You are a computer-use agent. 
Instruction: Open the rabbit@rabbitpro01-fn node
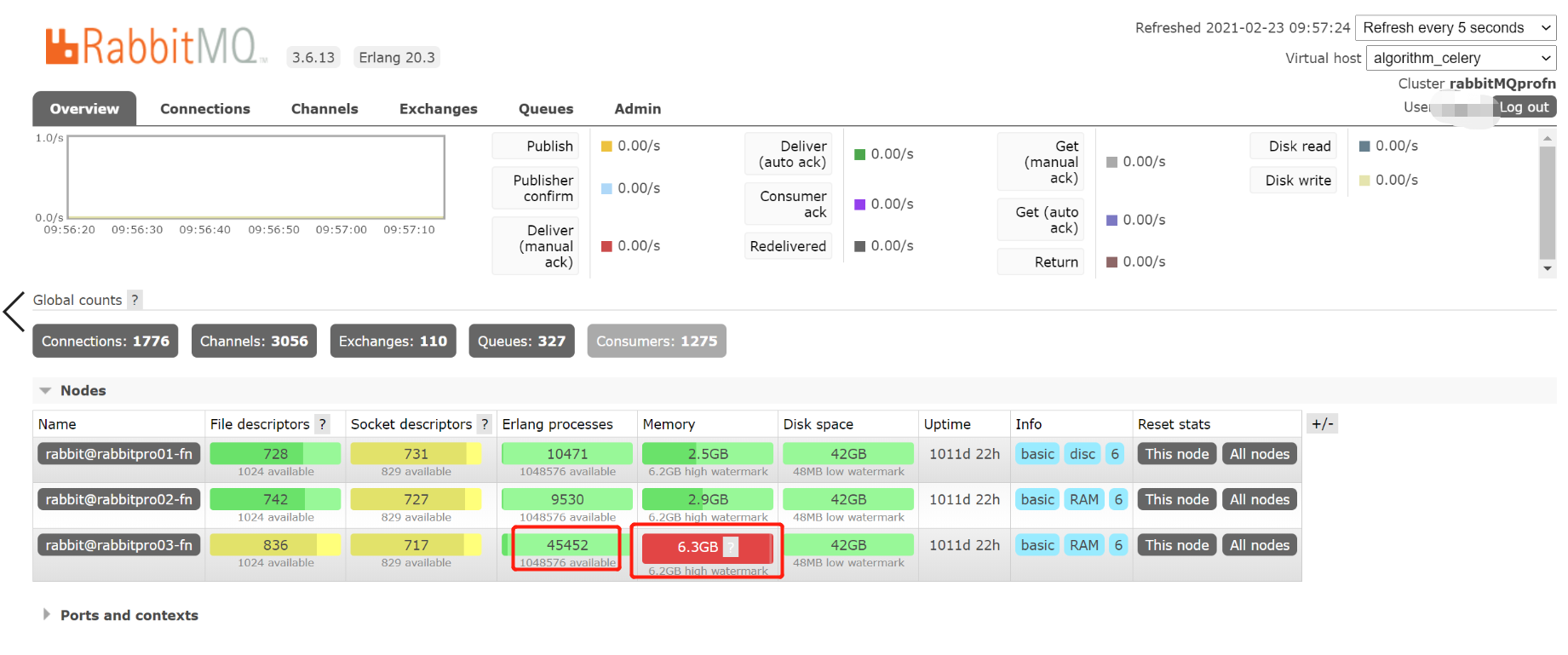[x=119, y=454]
